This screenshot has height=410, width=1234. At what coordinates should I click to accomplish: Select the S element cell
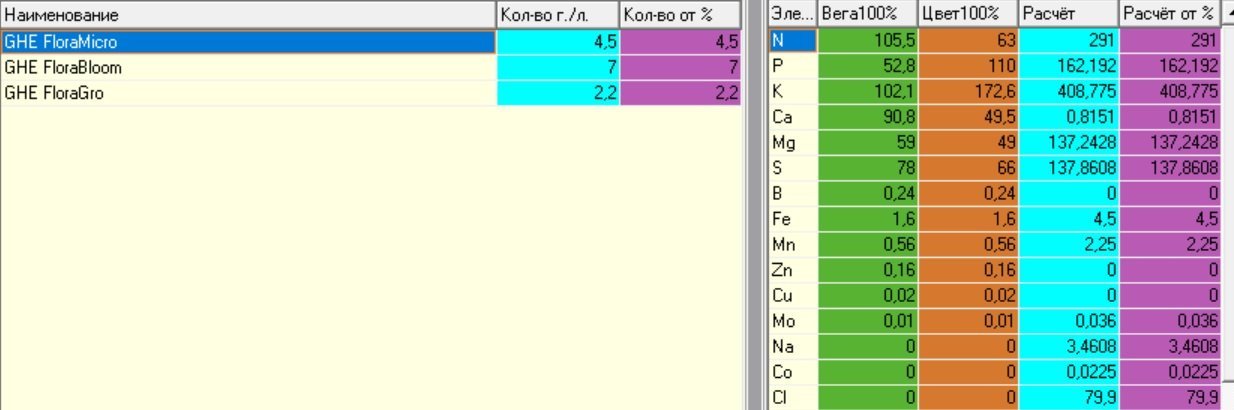(792, 168)
